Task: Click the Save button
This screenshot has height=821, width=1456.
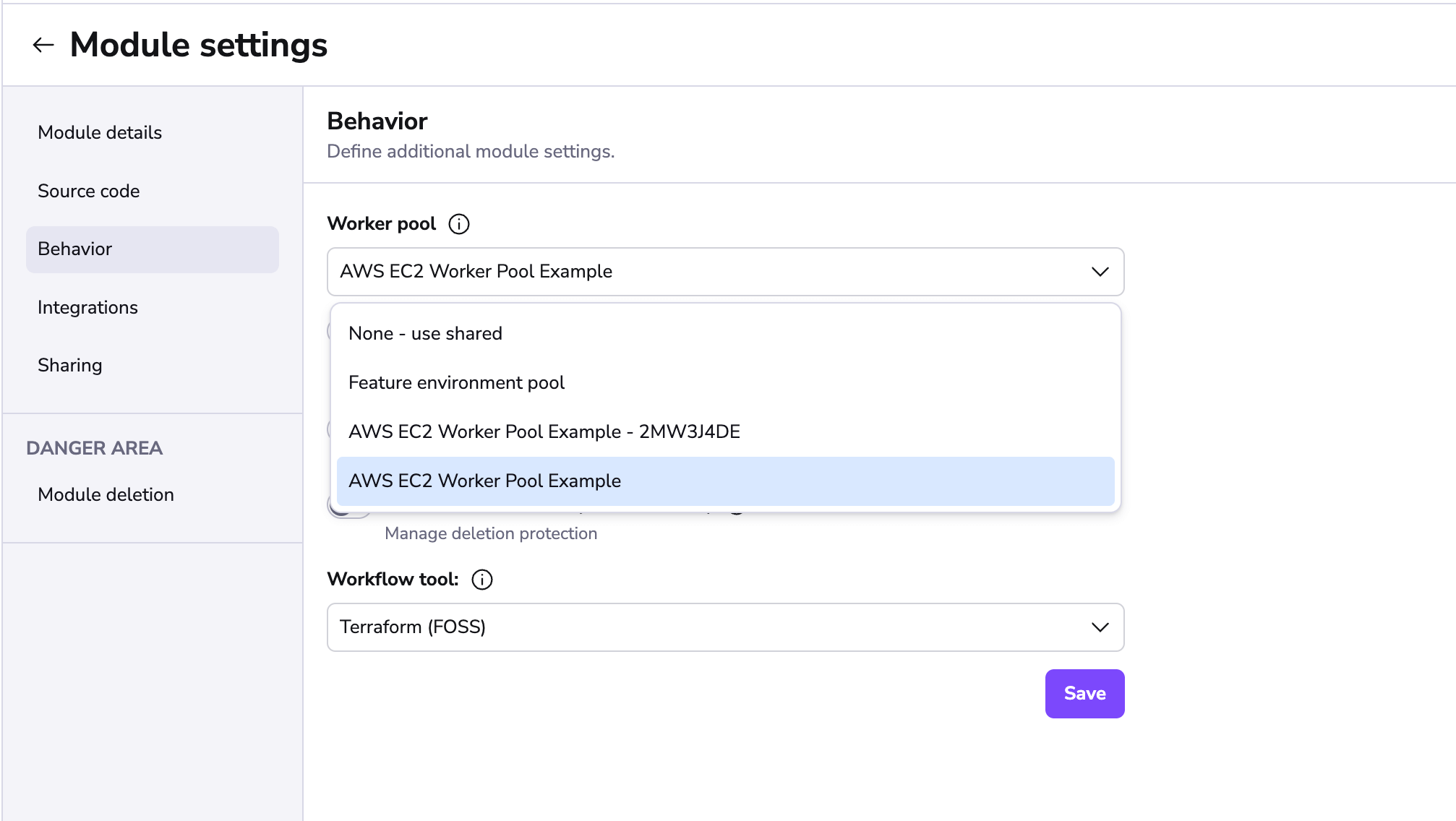Action: pyautogui.click(x=1085, y=693)
